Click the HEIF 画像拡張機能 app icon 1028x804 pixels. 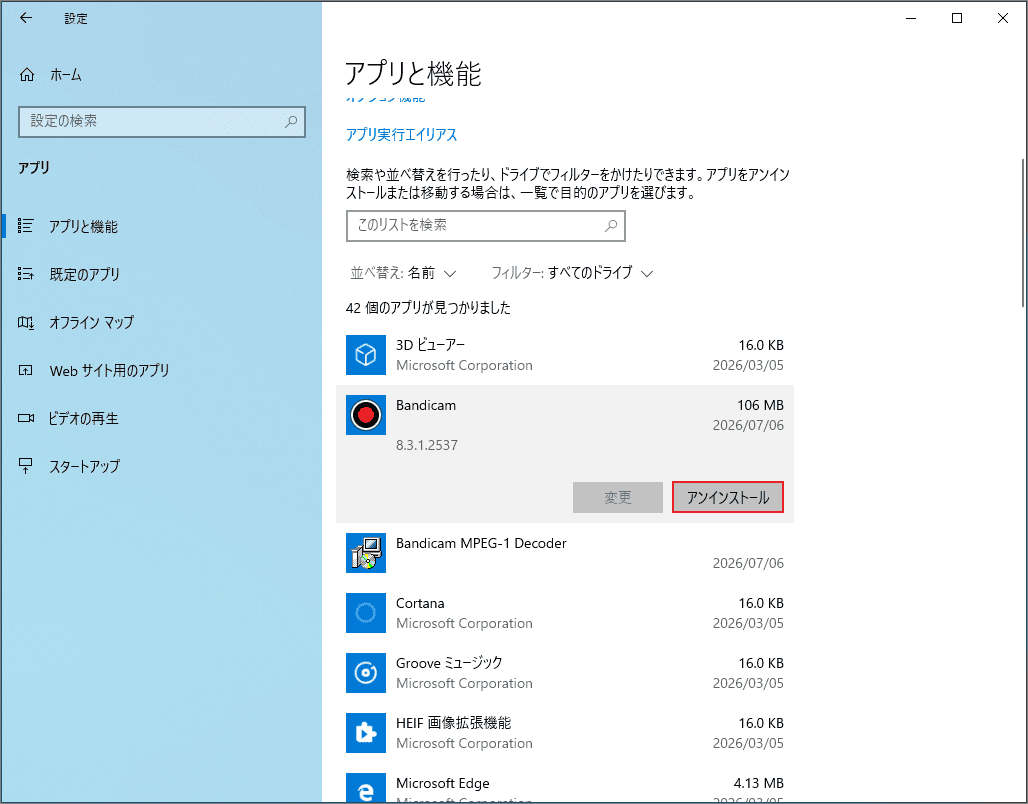(366, 733)
